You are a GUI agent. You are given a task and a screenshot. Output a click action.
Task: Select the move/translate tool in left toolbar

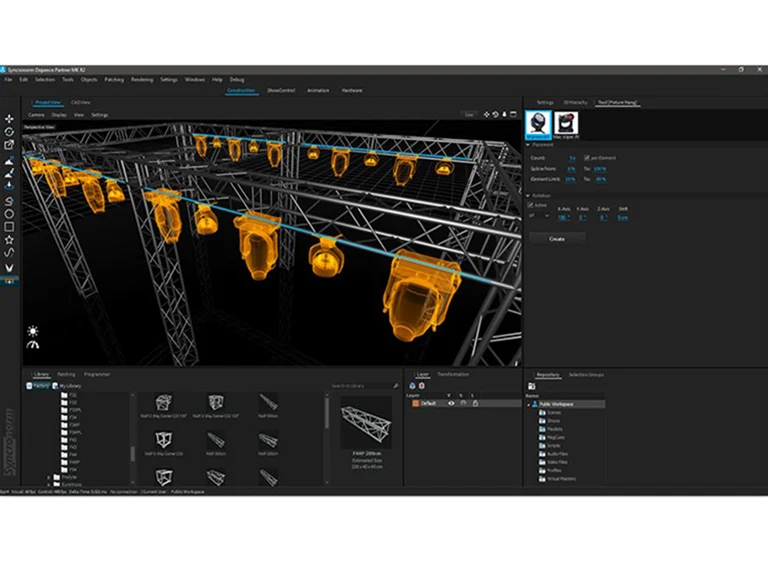[9, 119]
